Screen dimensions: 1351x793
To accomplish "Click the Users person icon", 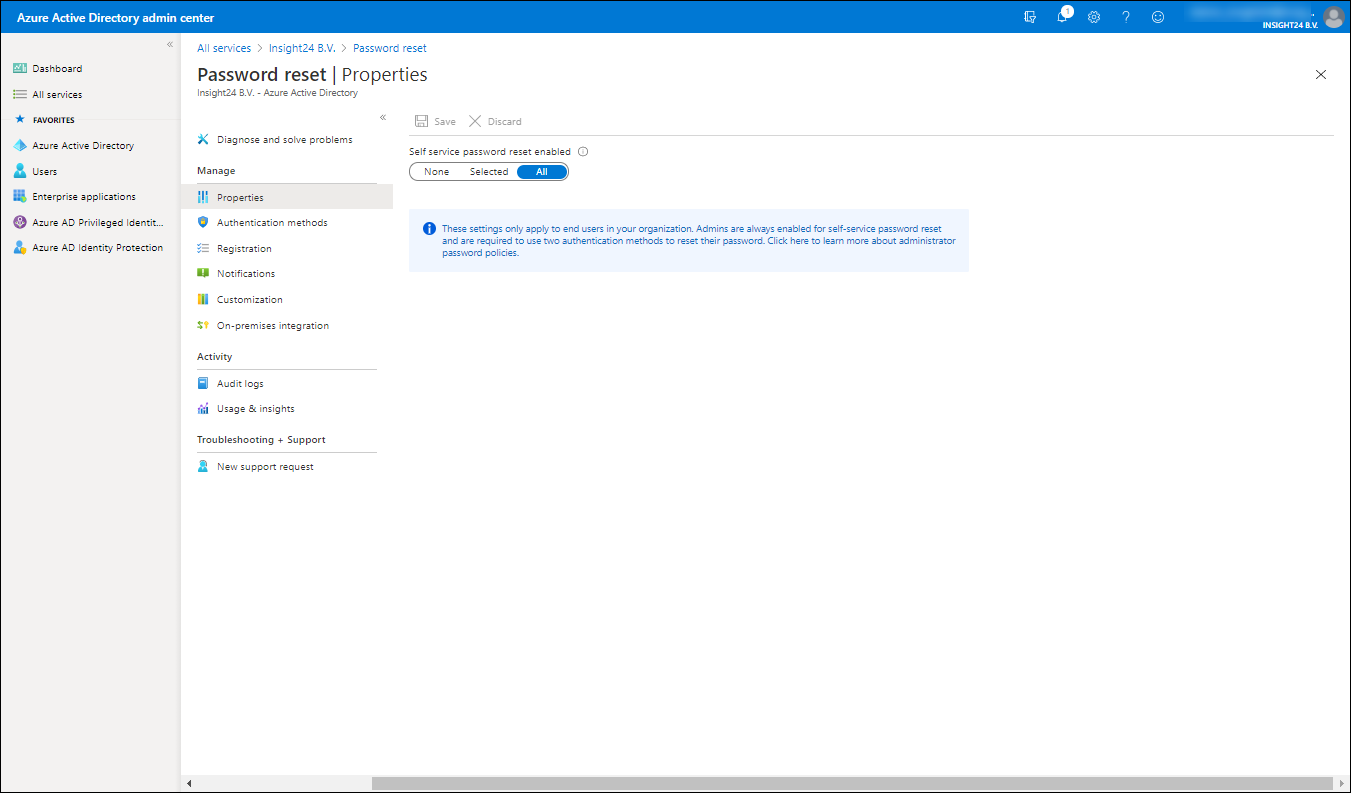I will click(x=19, y=171).
